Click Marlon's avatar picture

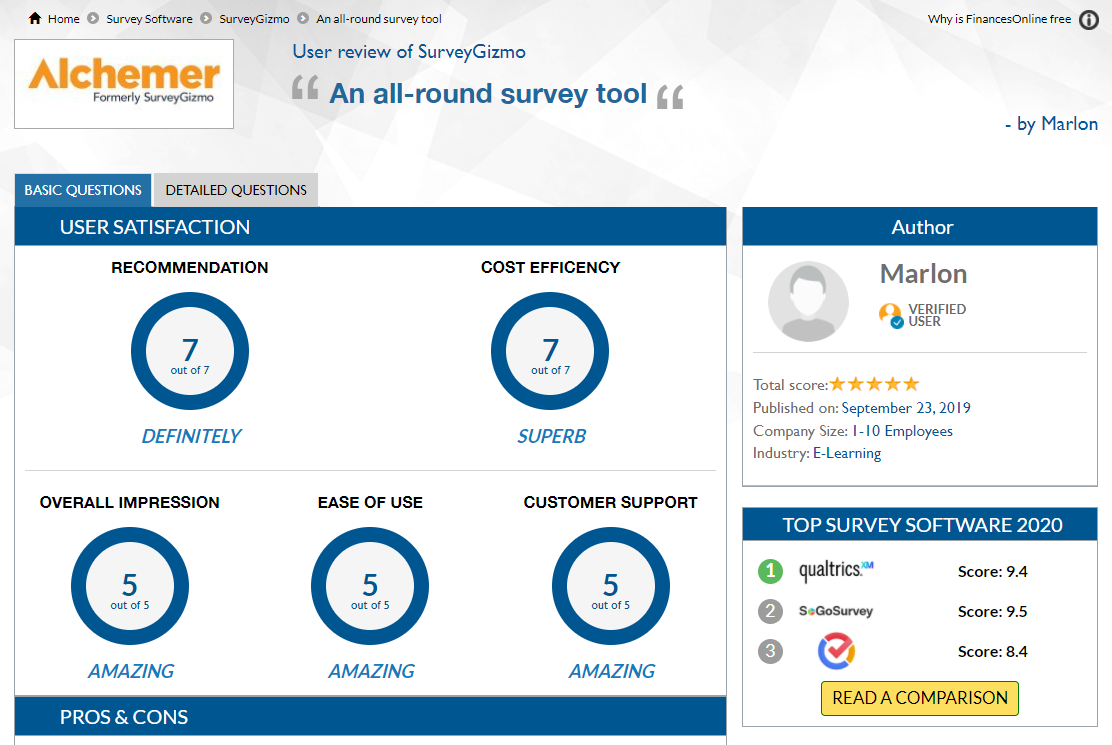pos(807,302)
